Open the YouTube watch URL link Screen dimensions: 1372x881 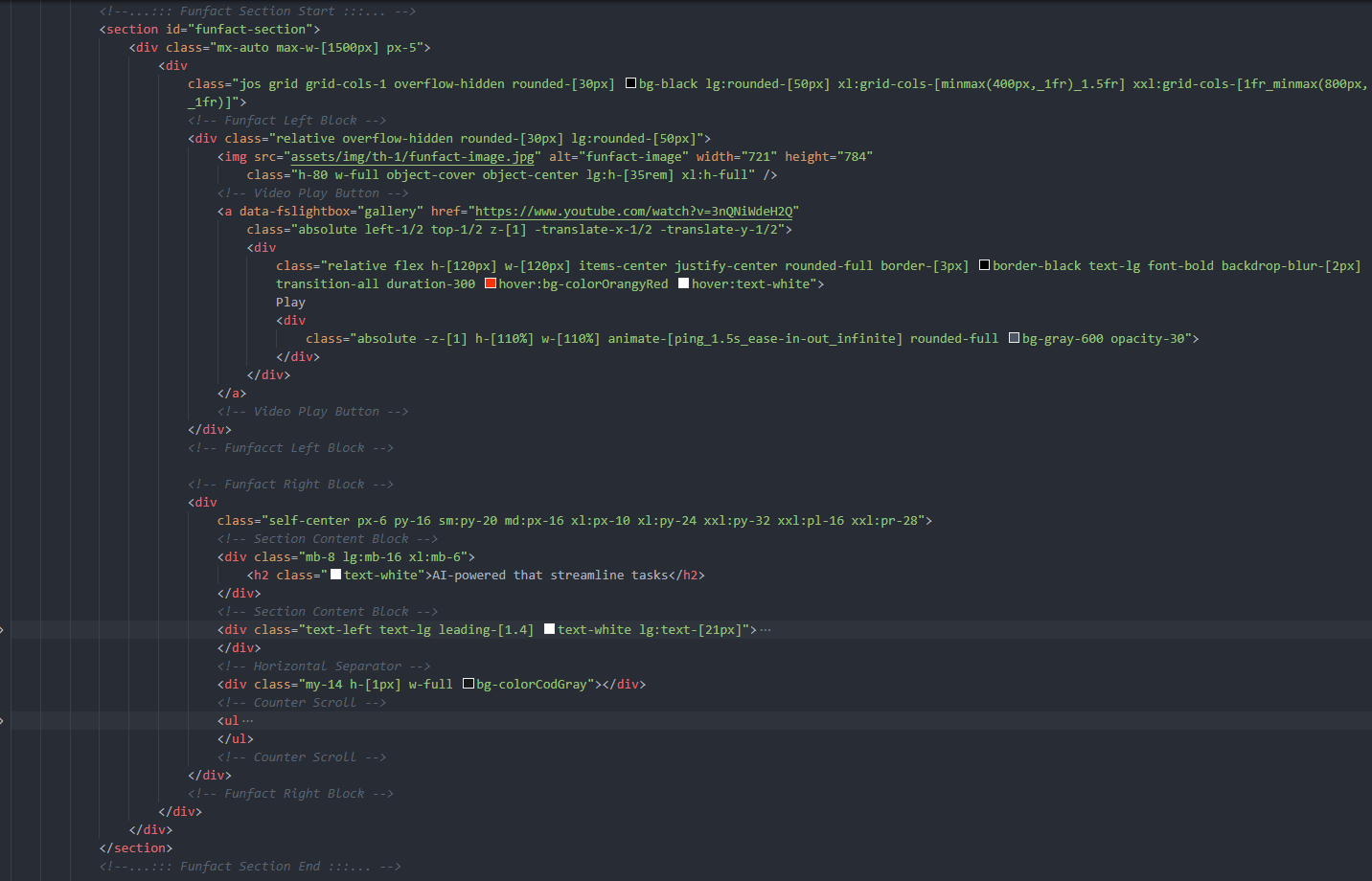(x=634, y=211)
